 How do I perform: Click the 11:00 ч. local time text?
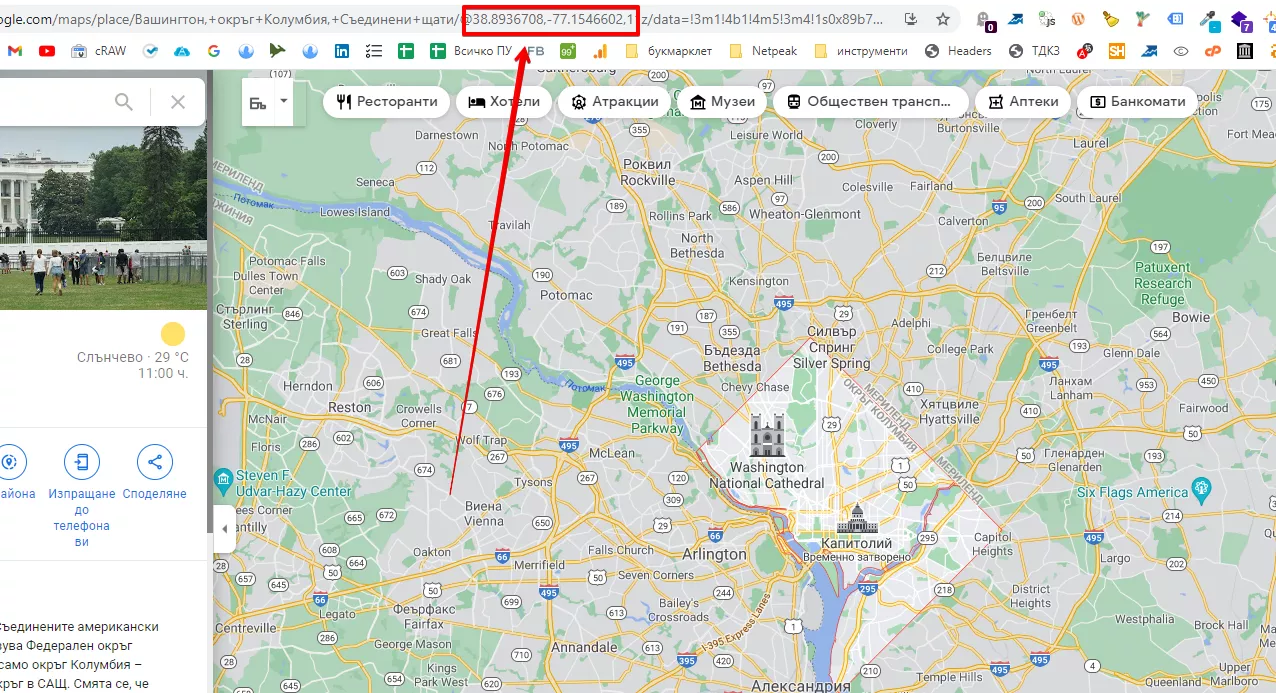(163, 373)
